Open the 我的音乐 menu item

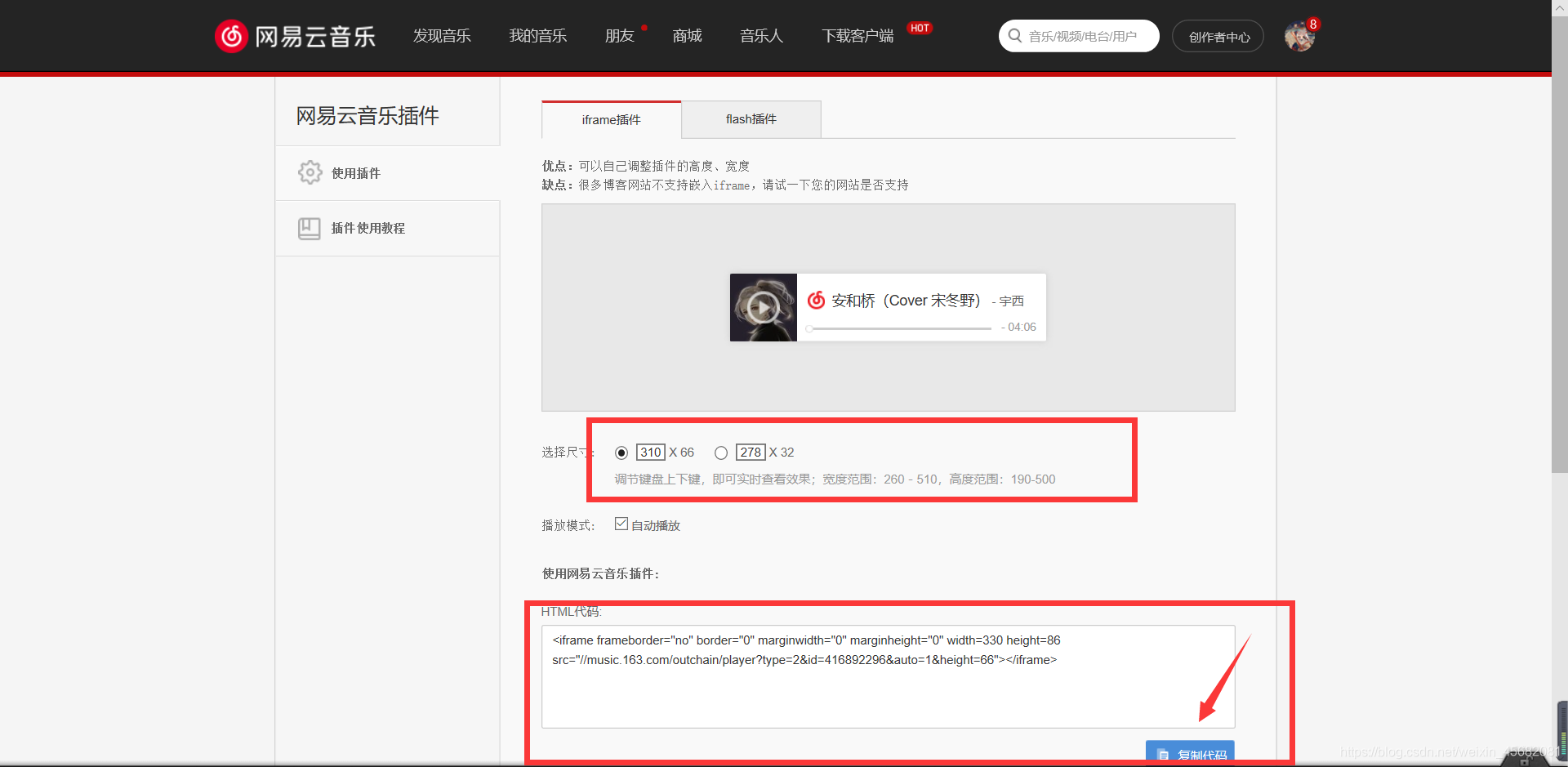click(x=538, y=36)
